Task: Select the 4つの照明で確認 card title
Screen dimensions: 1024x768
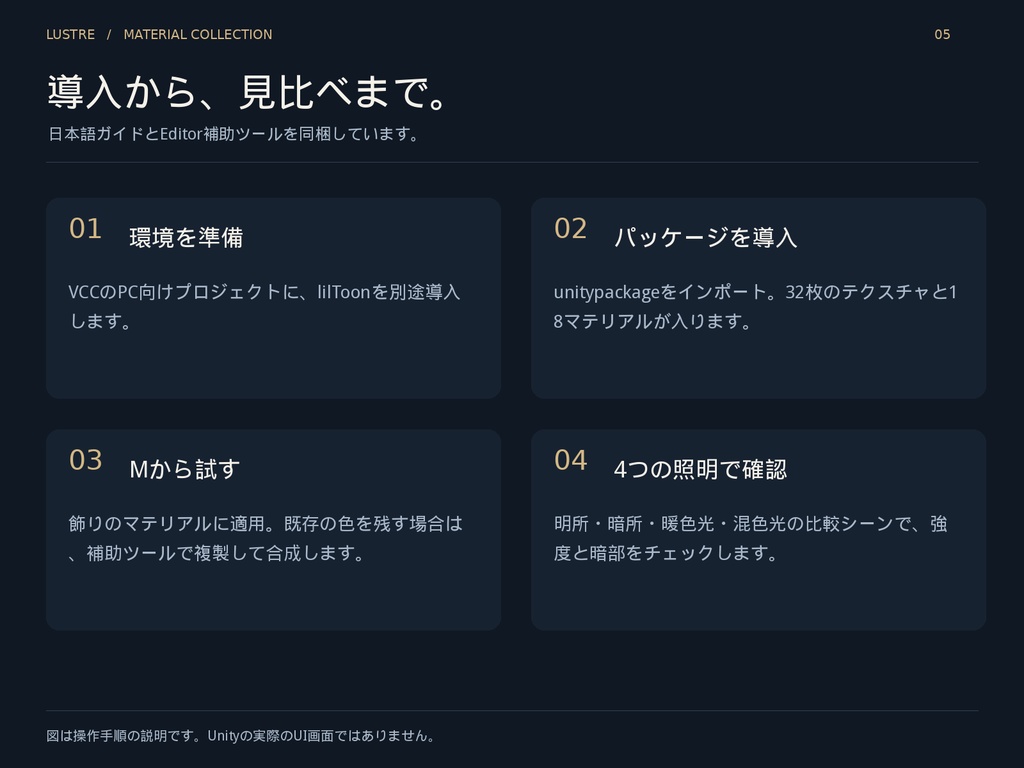Action: [700, 469]
